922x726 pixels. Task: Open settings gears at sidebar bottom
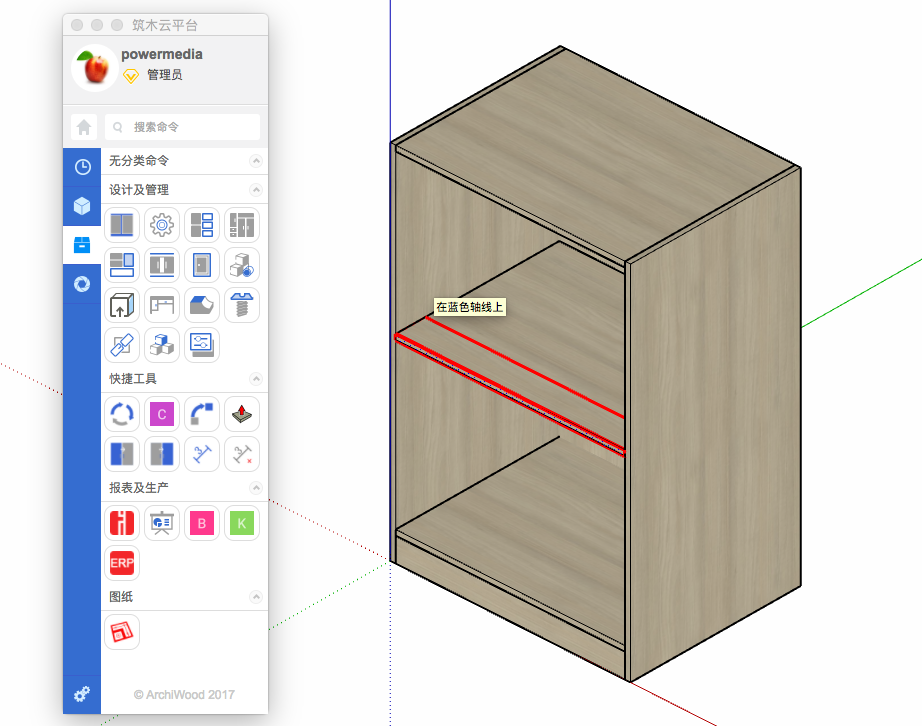82,694
